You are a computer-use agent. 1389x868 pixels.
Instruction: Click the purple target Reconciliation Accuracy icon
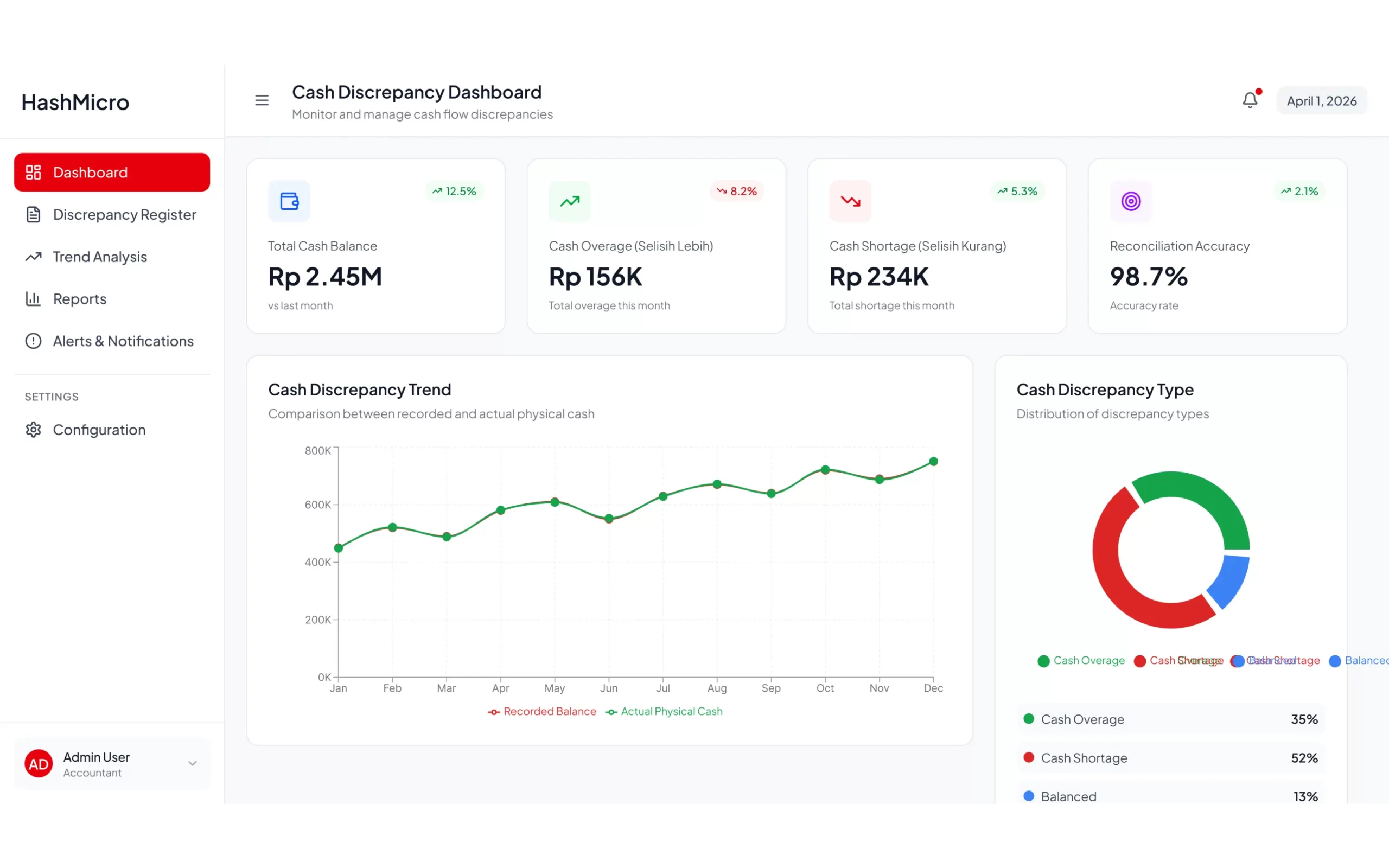tap(1131, 201)
